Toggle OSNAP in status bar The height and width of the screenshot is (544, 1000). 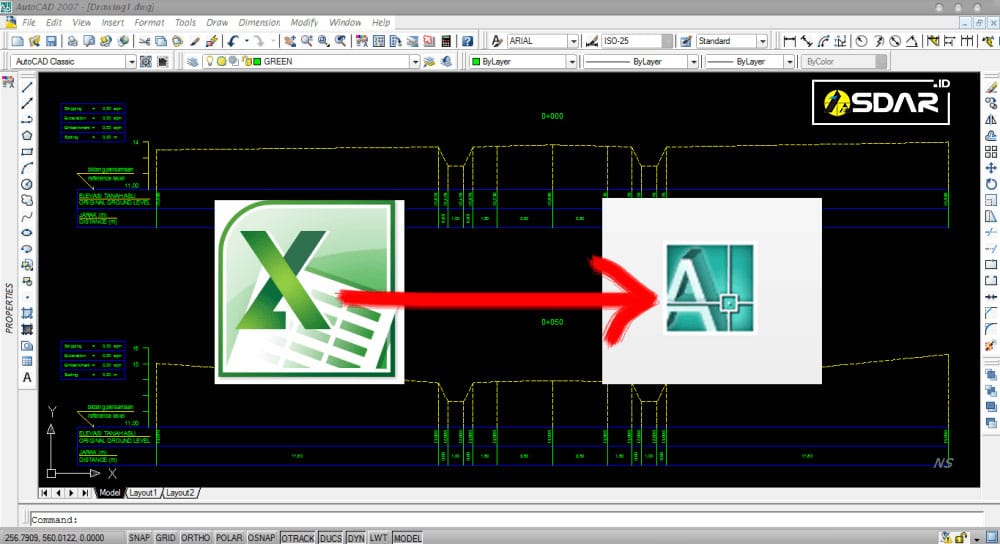pyautogui.click(x=261, y=538)
